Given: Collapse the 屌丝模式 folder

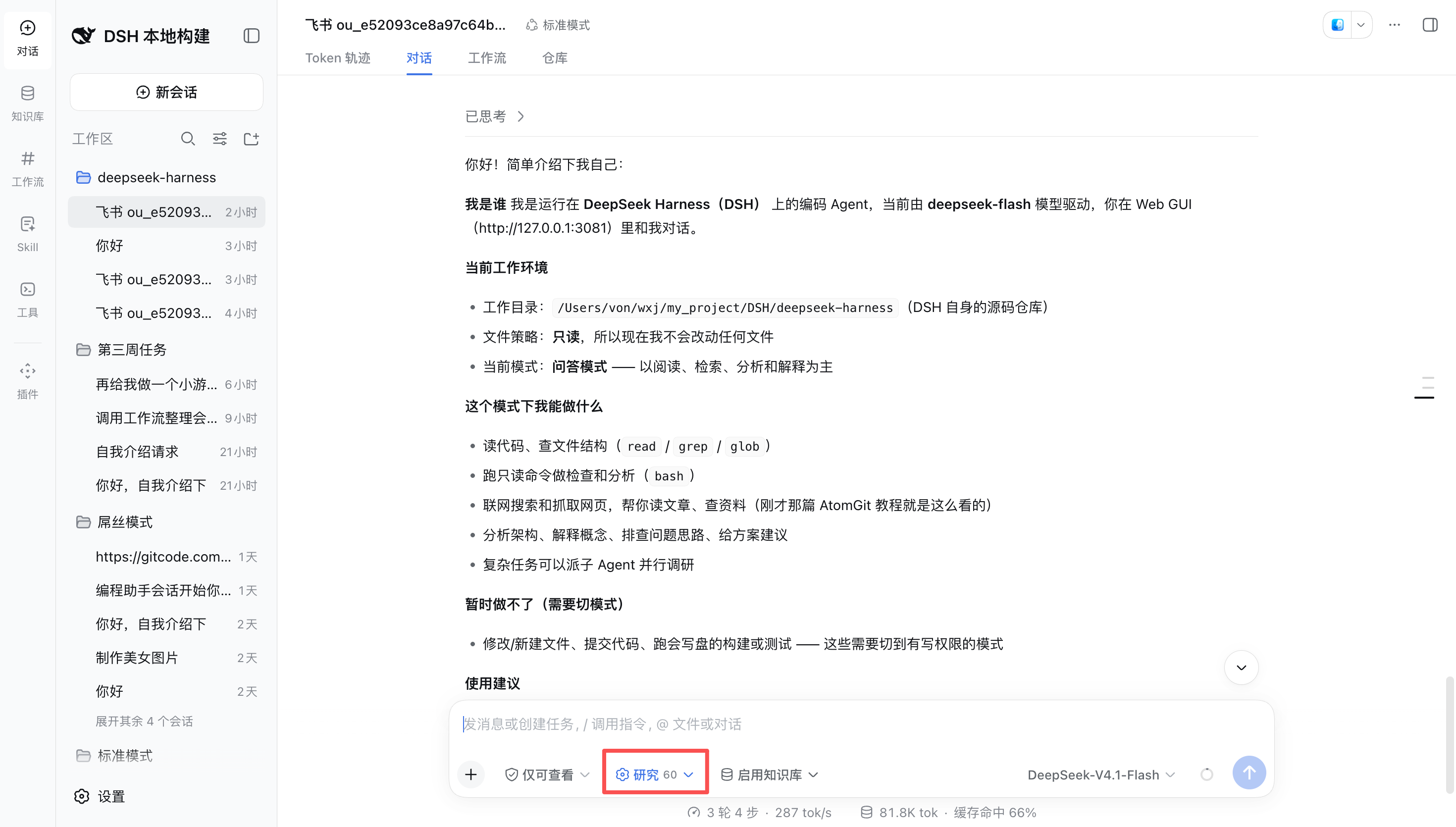Looking at the screenshot, I should pyautogui.click(x=166, y=522).
